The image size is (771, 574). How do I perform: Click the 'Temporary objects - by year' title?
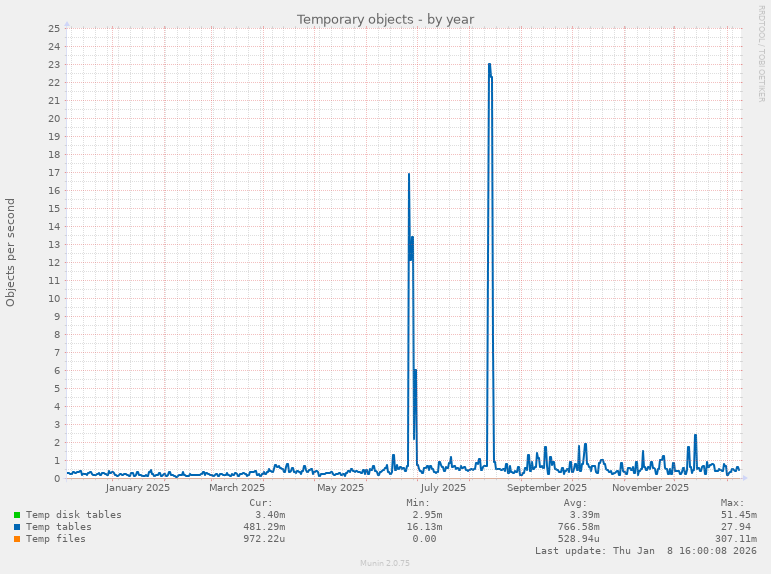tap(385, 19)
